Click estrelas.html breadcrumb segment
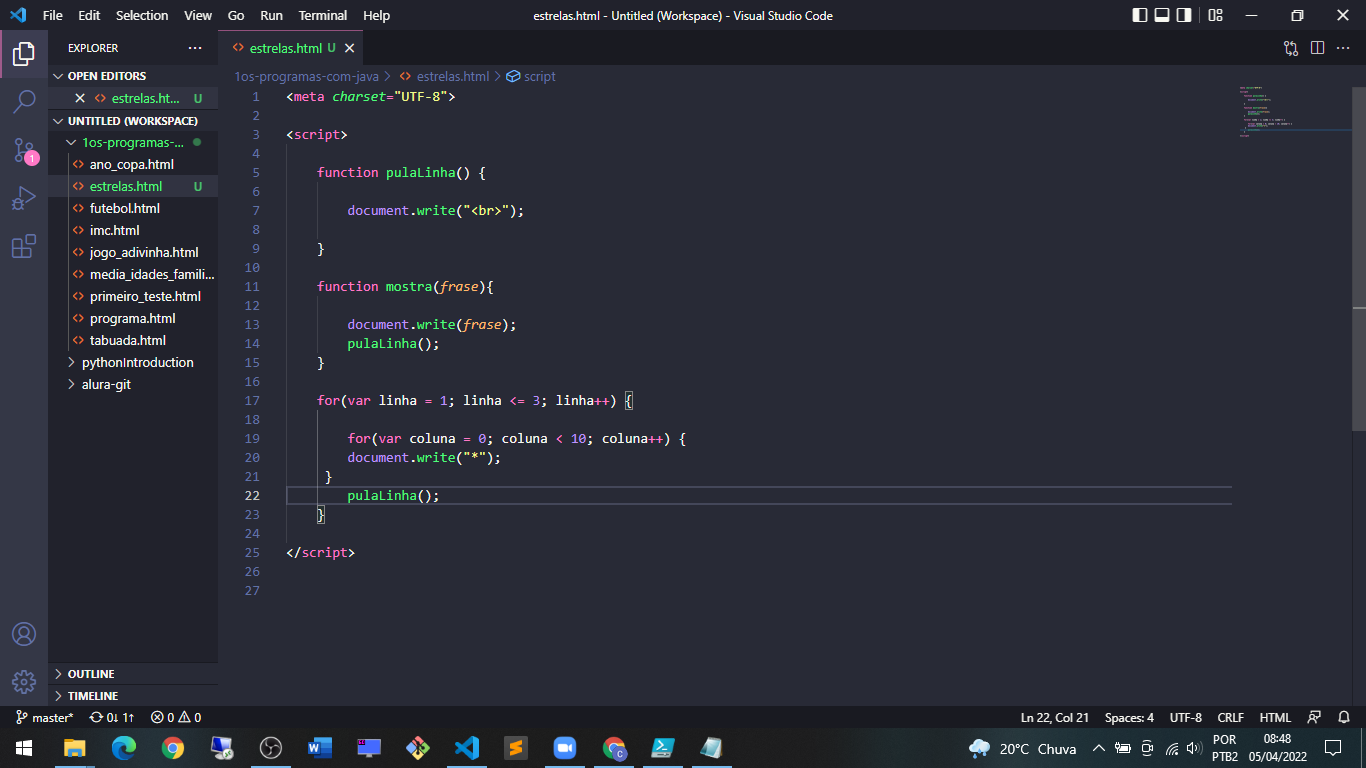This screenshot has height=768, width=1366. [x=444, y=76]
